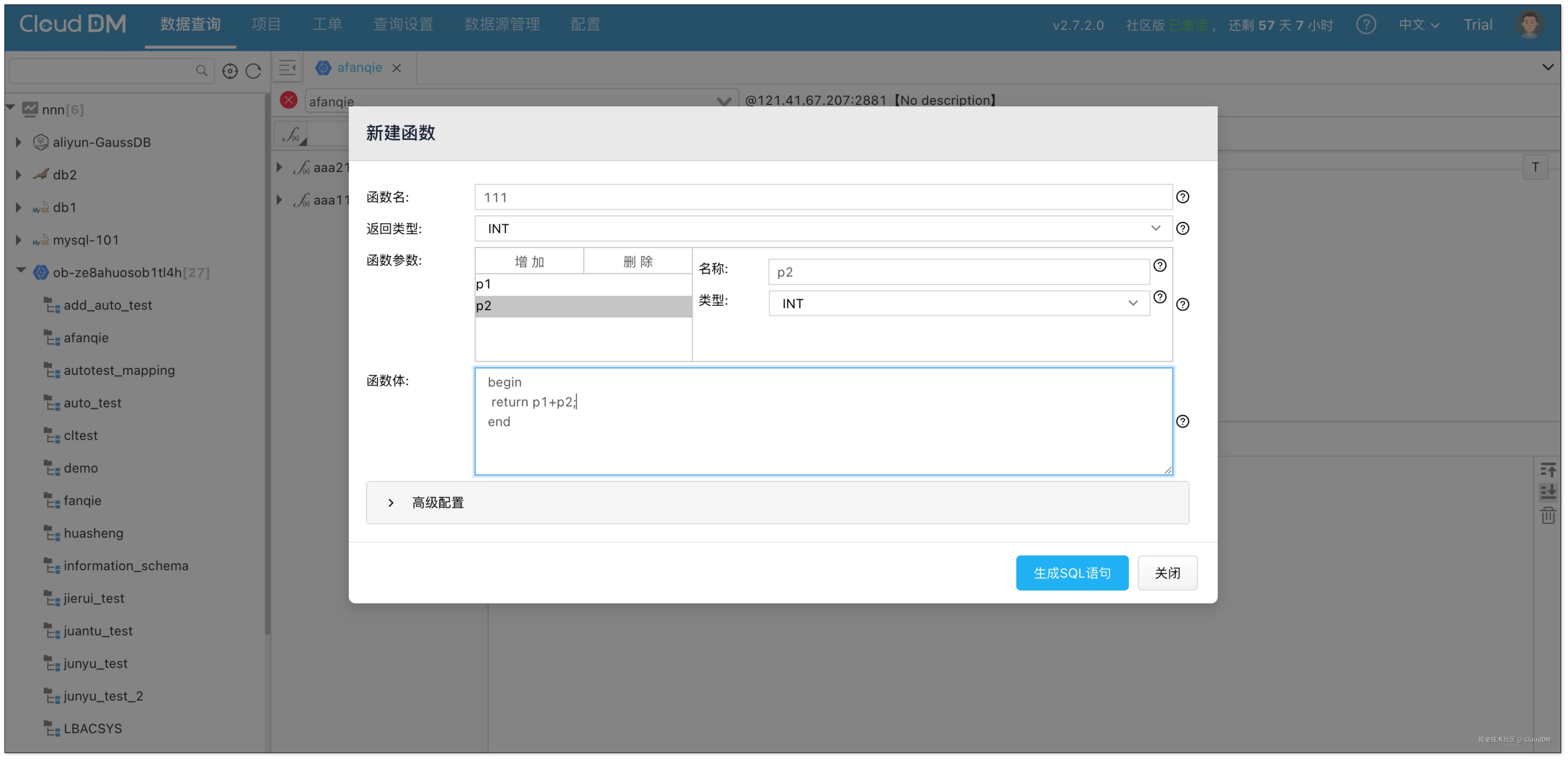Click the top-right help question mark icon
This screenshot has height=760, width=1568.
click(1365, 25)
